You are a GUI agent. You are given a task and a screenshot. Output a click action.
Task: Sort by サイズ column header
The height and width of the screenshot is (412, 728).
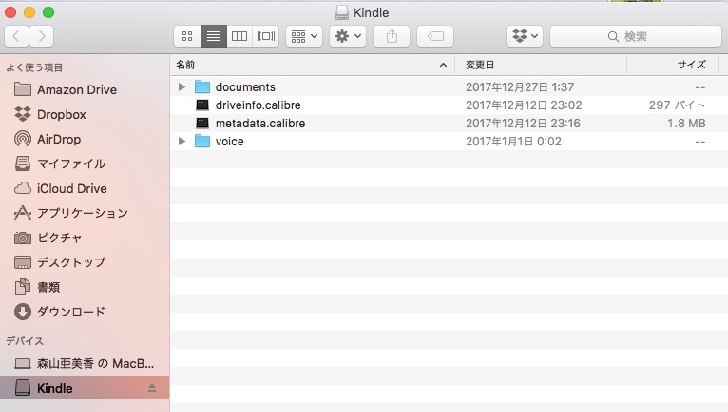672,65
